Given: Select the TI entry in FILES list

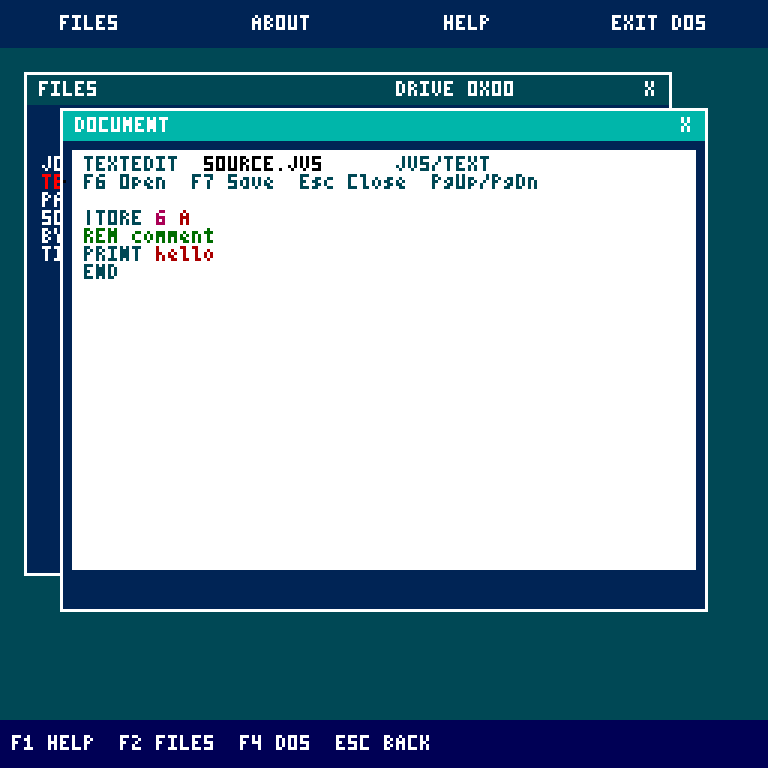Looking at the screenshot, I should coord(51,254).
